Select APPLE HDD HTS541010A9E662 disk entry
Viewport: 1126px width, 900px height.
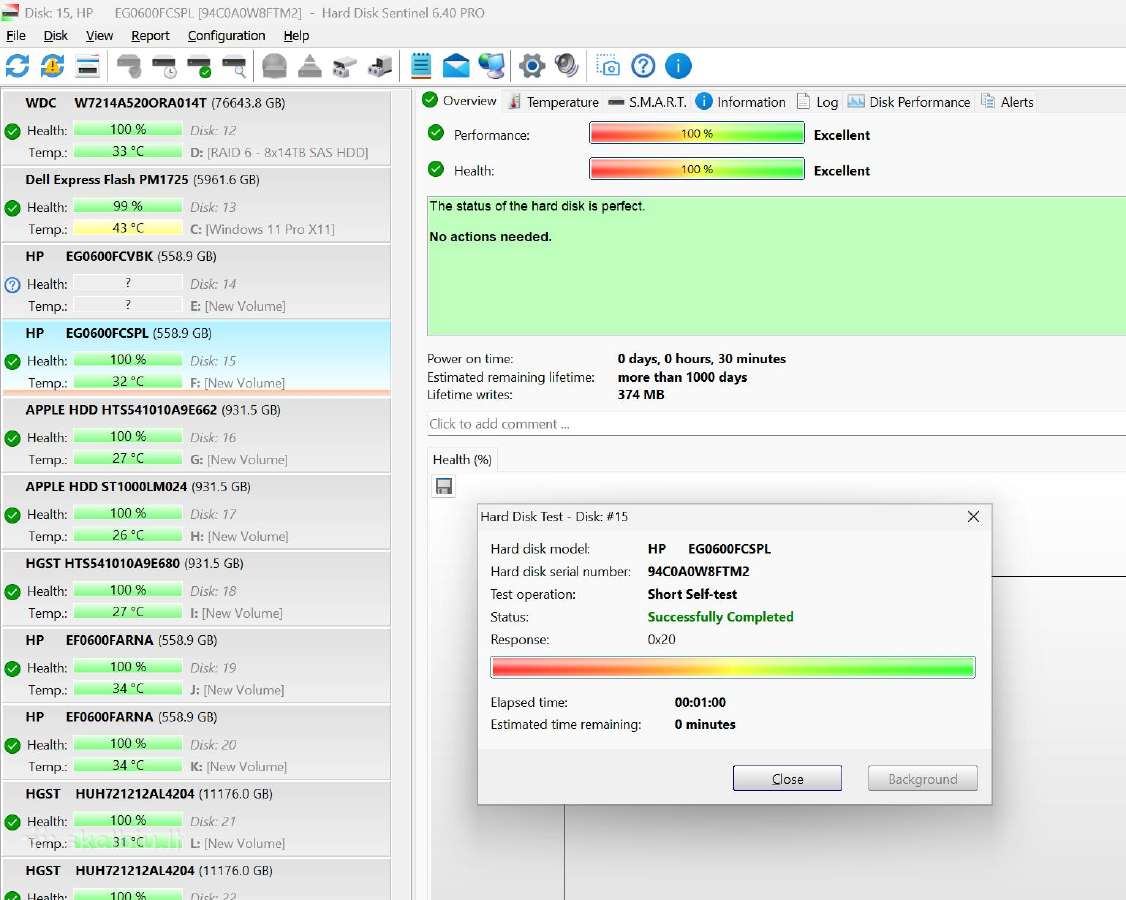tap(196, 435)
